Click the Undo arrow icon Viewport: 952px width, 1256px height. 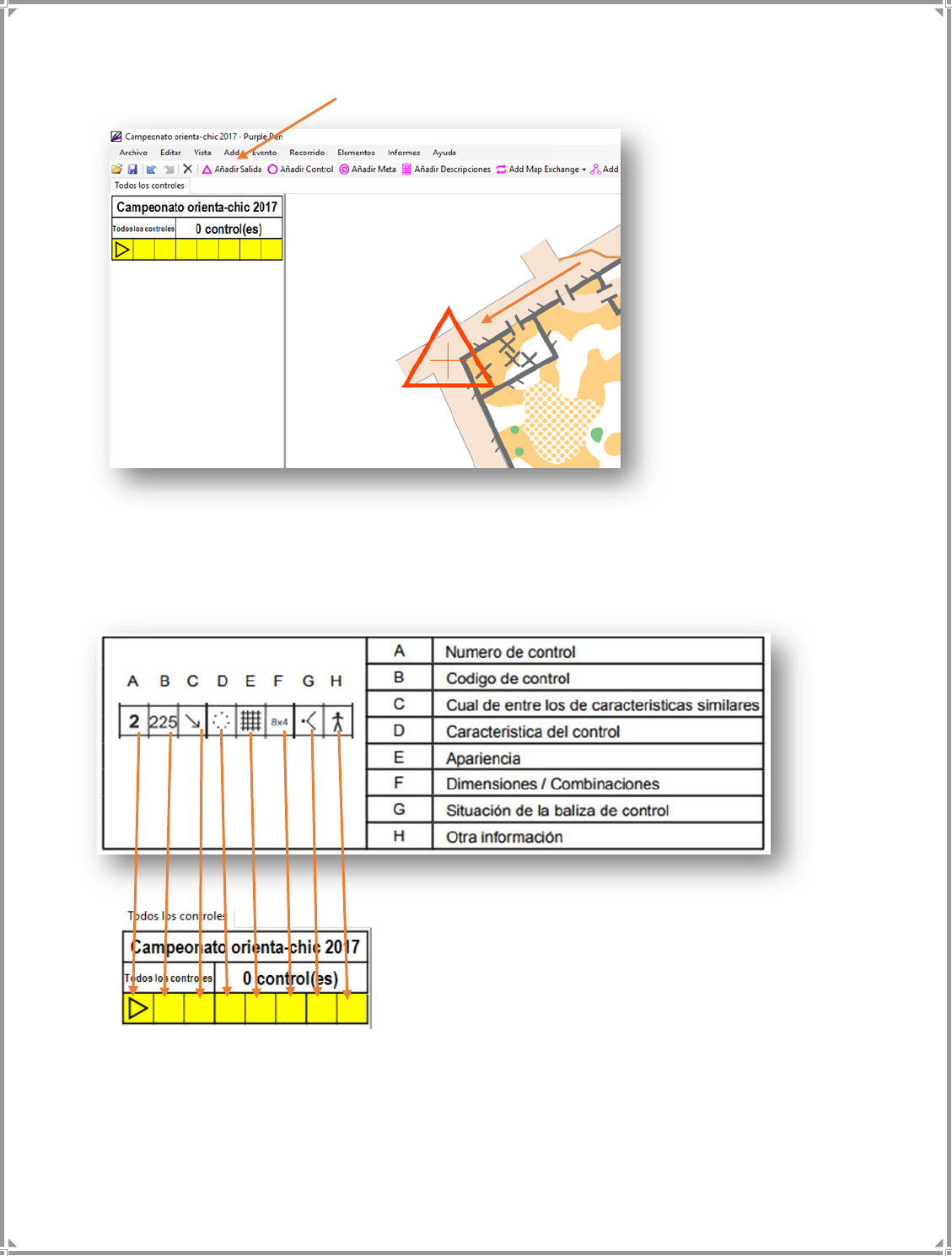click(152, 170)
